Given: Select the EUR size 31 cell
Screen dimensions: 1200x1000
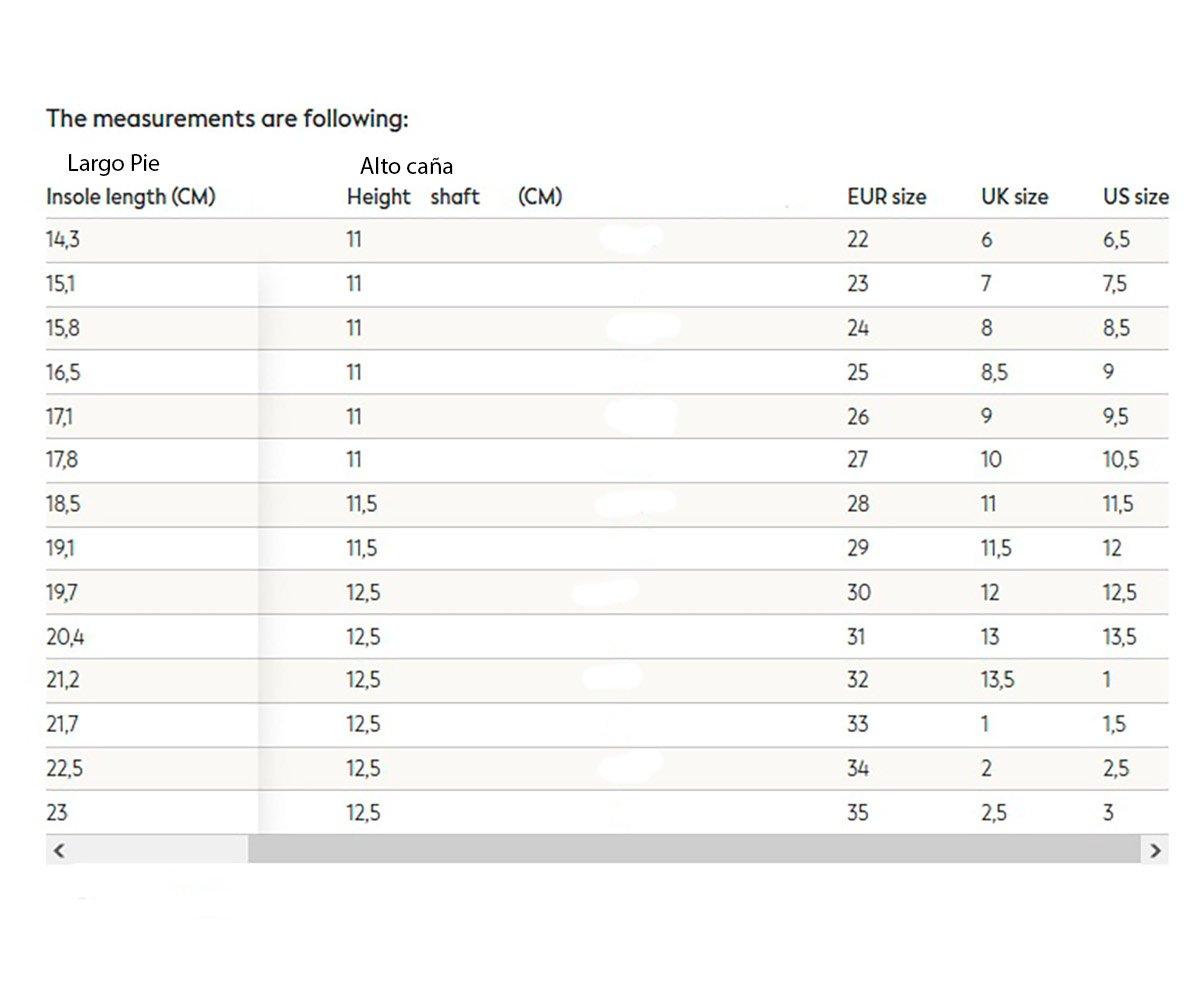Looking at the screenshot, I should coord(856,636).
